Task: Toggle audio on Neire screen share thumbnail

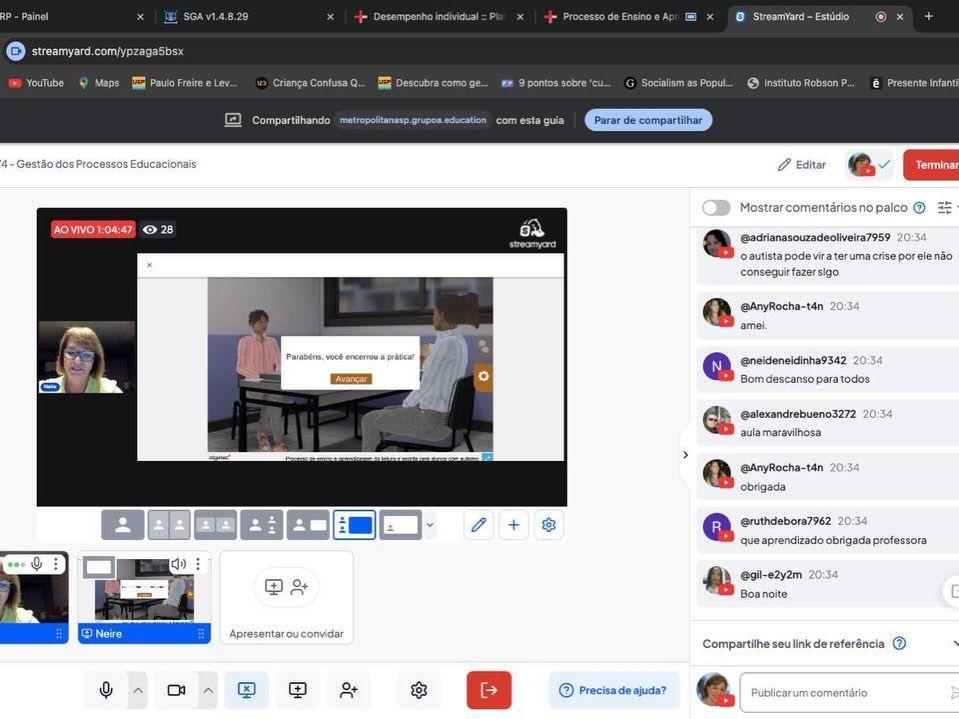Action: pyautogui.click(x=179, y=564)
